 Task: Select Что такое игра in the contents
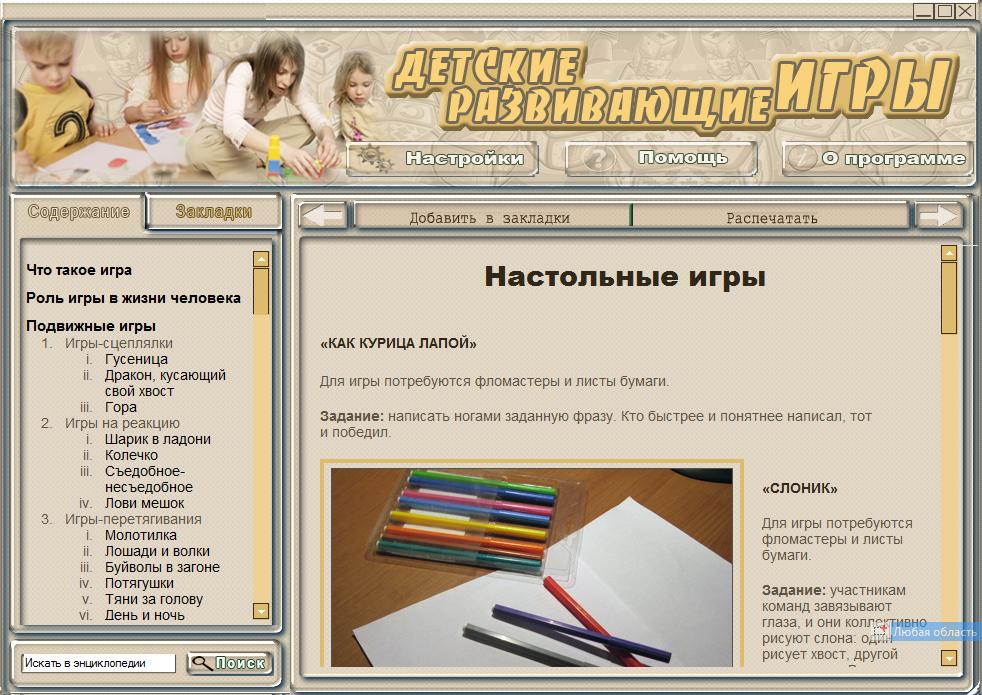[77, 270]
